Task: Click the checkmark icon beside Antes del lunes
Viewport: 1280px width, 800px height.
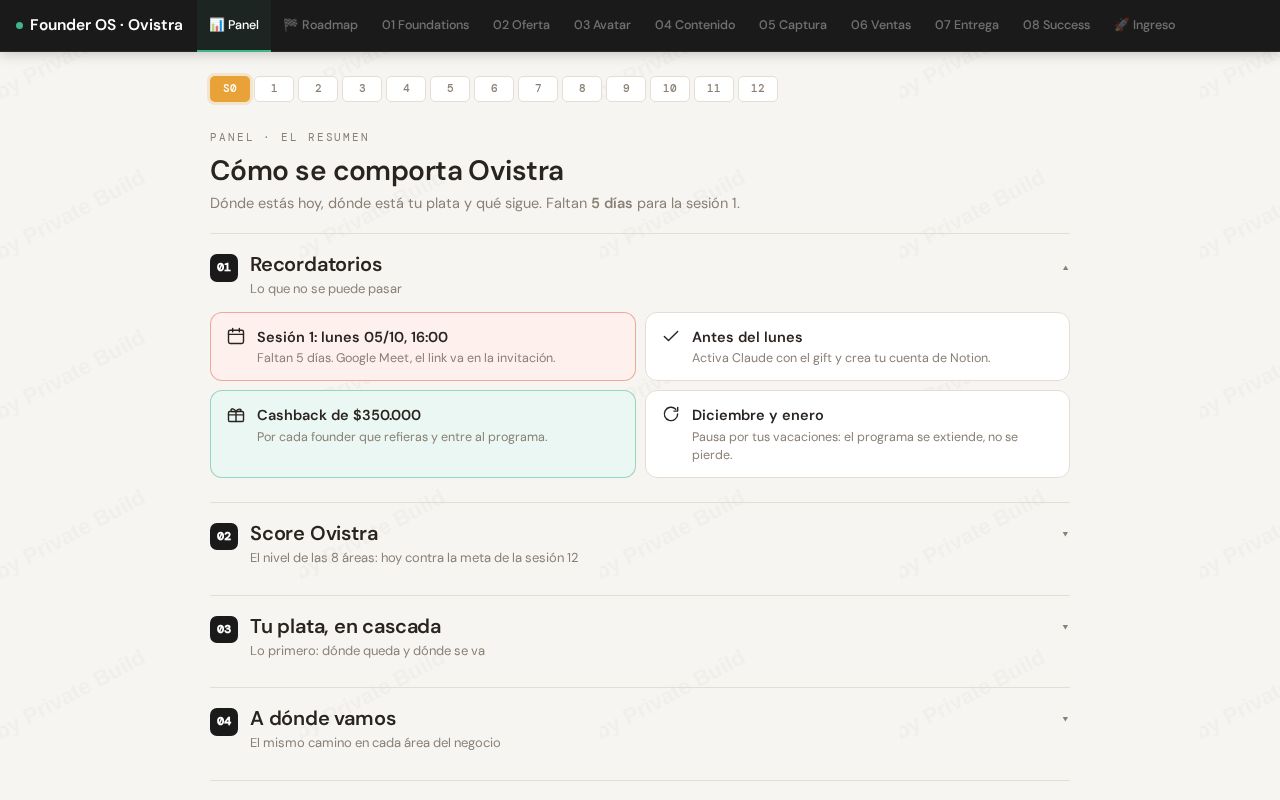Action: coord(671,336)
